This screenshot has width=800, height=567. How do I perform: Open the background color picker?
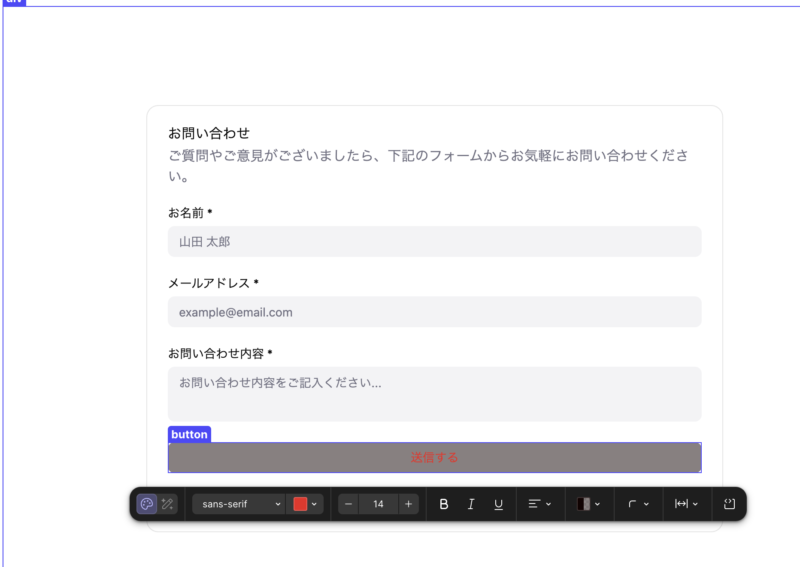589,504
